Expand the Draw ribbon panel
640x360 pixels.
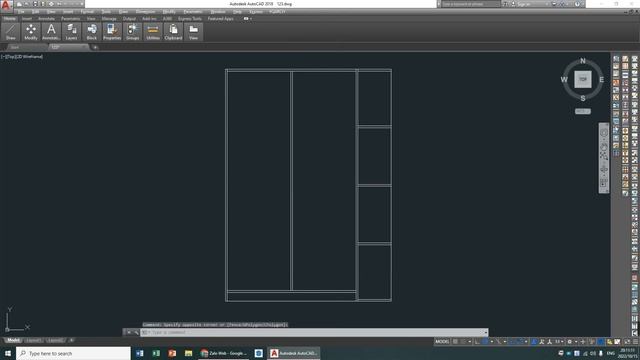11,32
